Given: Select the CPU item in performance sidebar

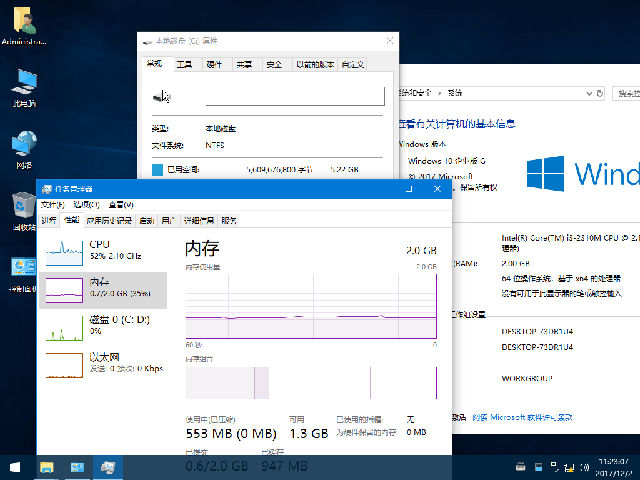Looking at the screenshot, I should [103, 252].
